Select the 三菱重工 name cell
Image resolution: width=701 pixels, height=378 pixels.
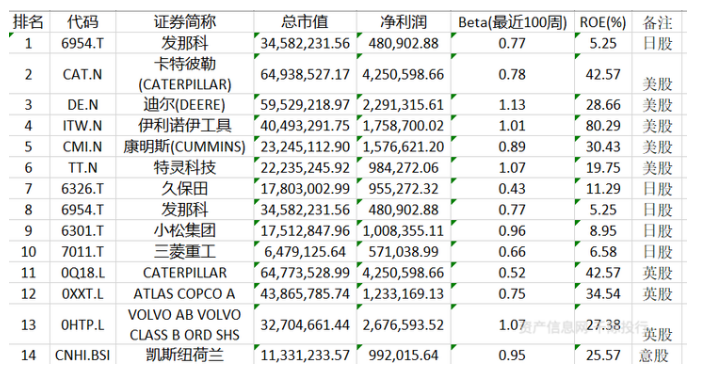tap(185, 252)
